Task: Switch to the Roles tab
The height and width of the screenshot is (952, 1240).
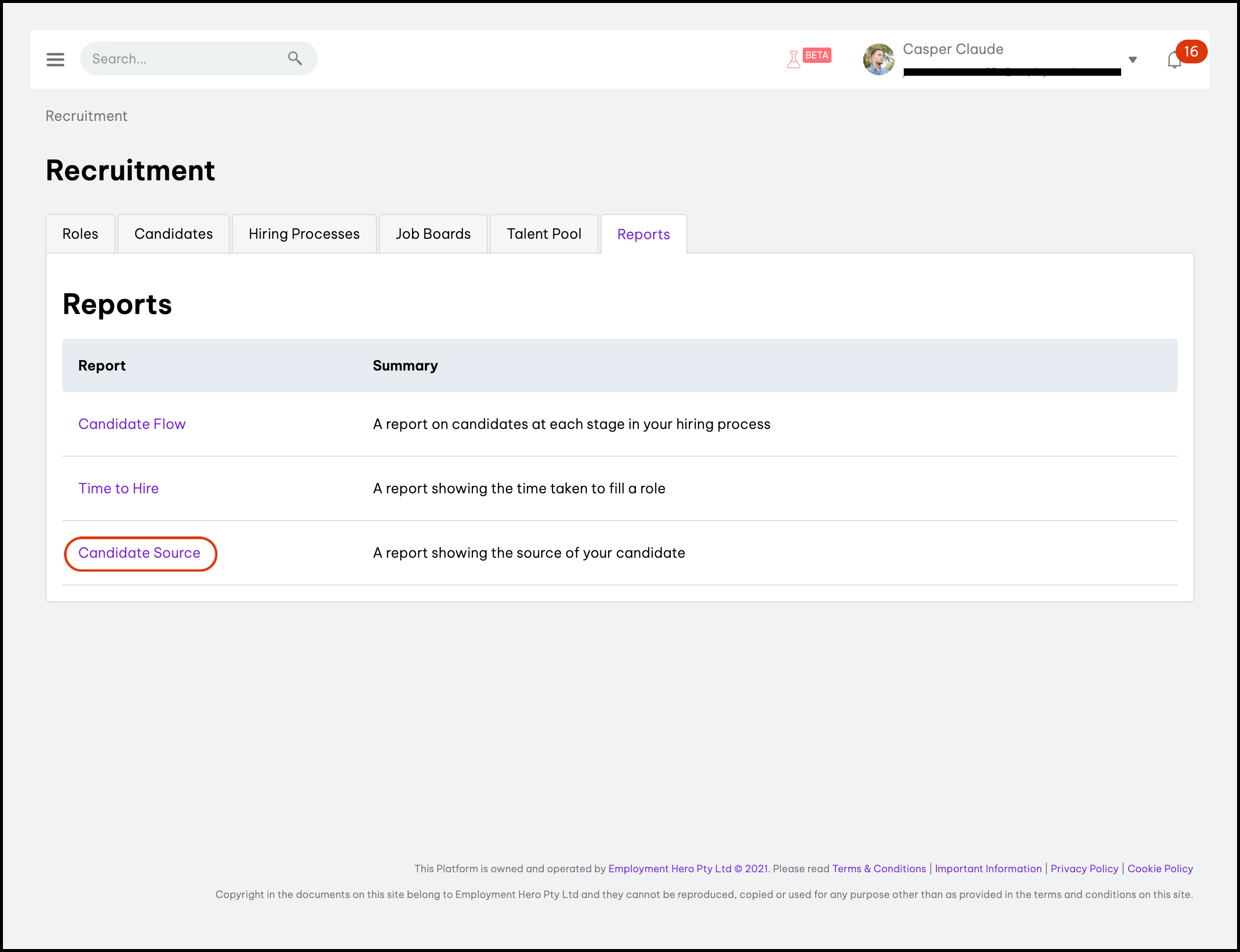Action: tap(80, 234)
